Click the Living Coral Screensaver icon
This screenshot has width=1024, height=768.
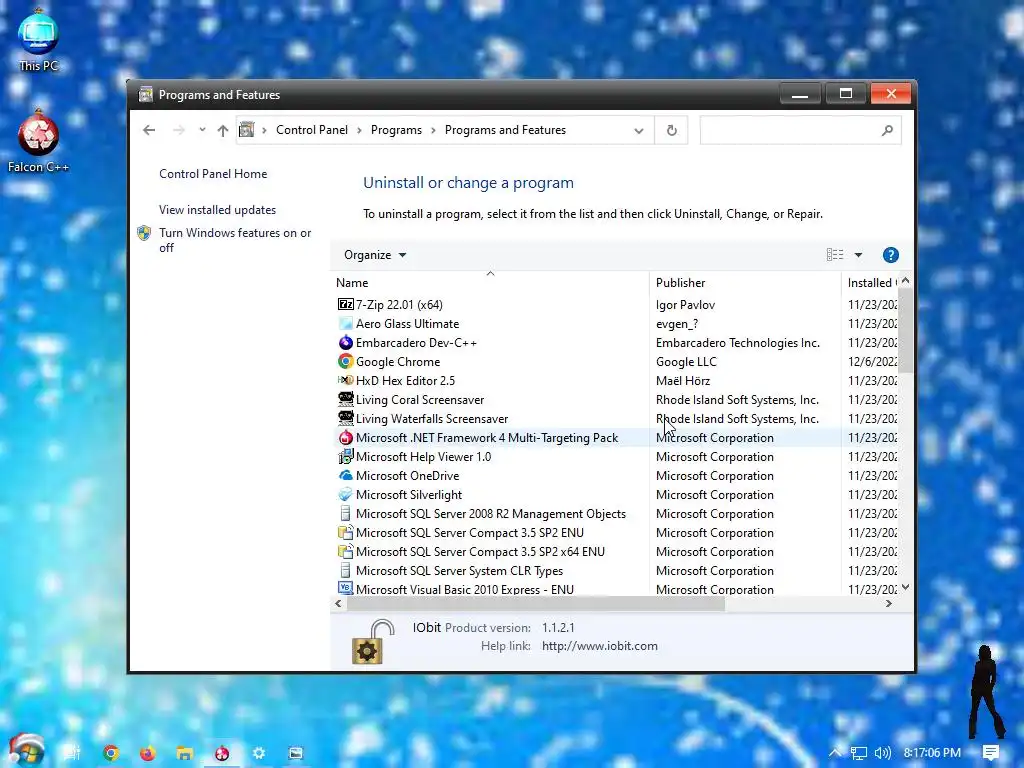click(x=345, y=399)
